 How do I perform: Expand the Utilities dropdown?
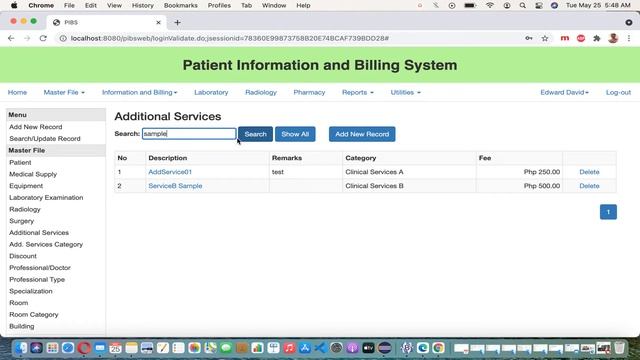click(x=405, y=92)
